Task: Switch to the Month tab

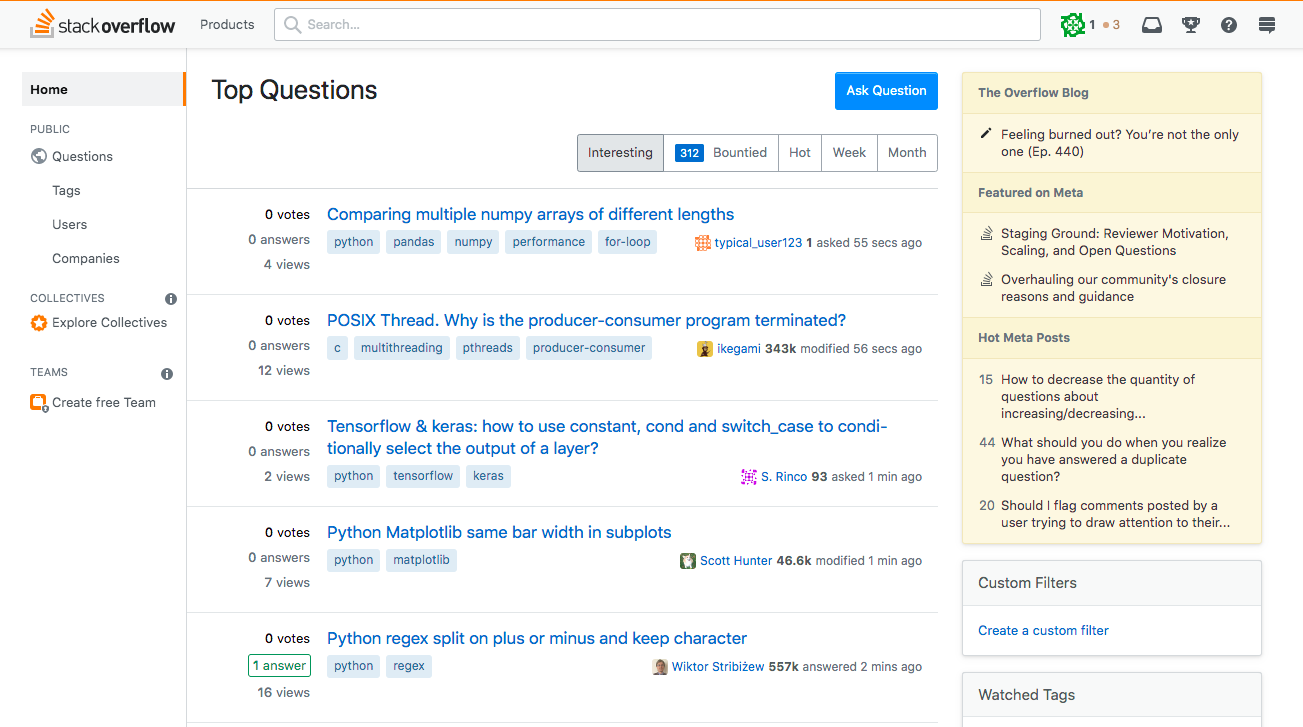Action: 907,153
